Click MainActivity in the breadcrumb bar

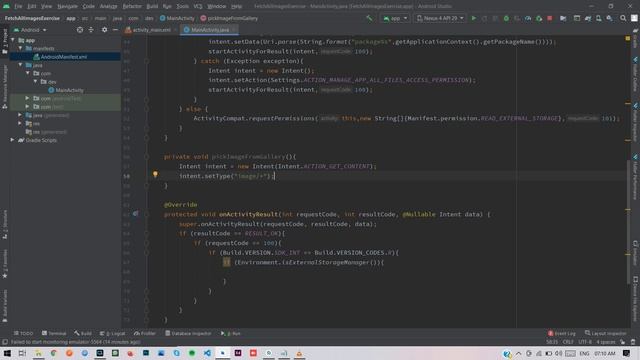(x=177, y=18)
